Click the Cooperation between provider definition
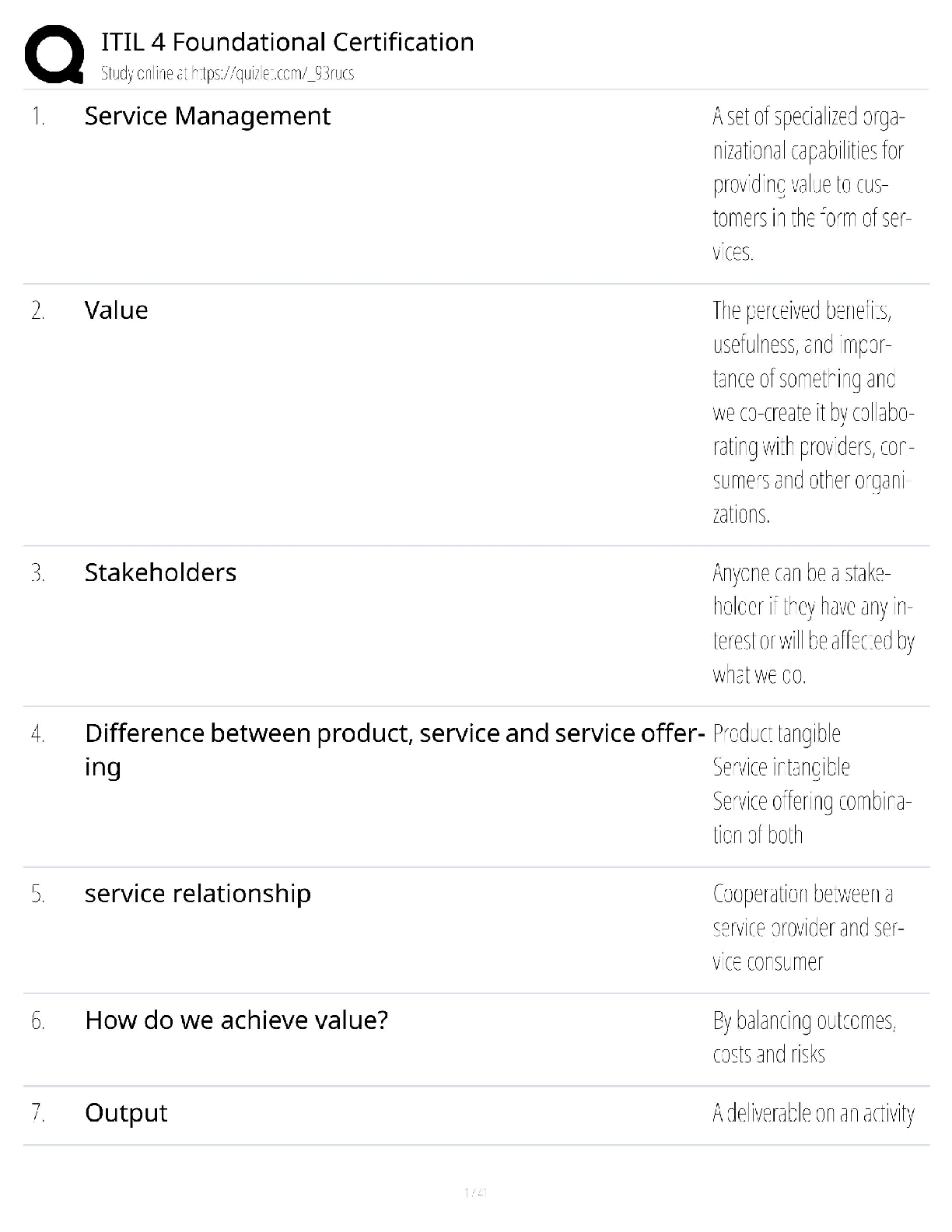952x1232 pixels. [x=808, y=928]
